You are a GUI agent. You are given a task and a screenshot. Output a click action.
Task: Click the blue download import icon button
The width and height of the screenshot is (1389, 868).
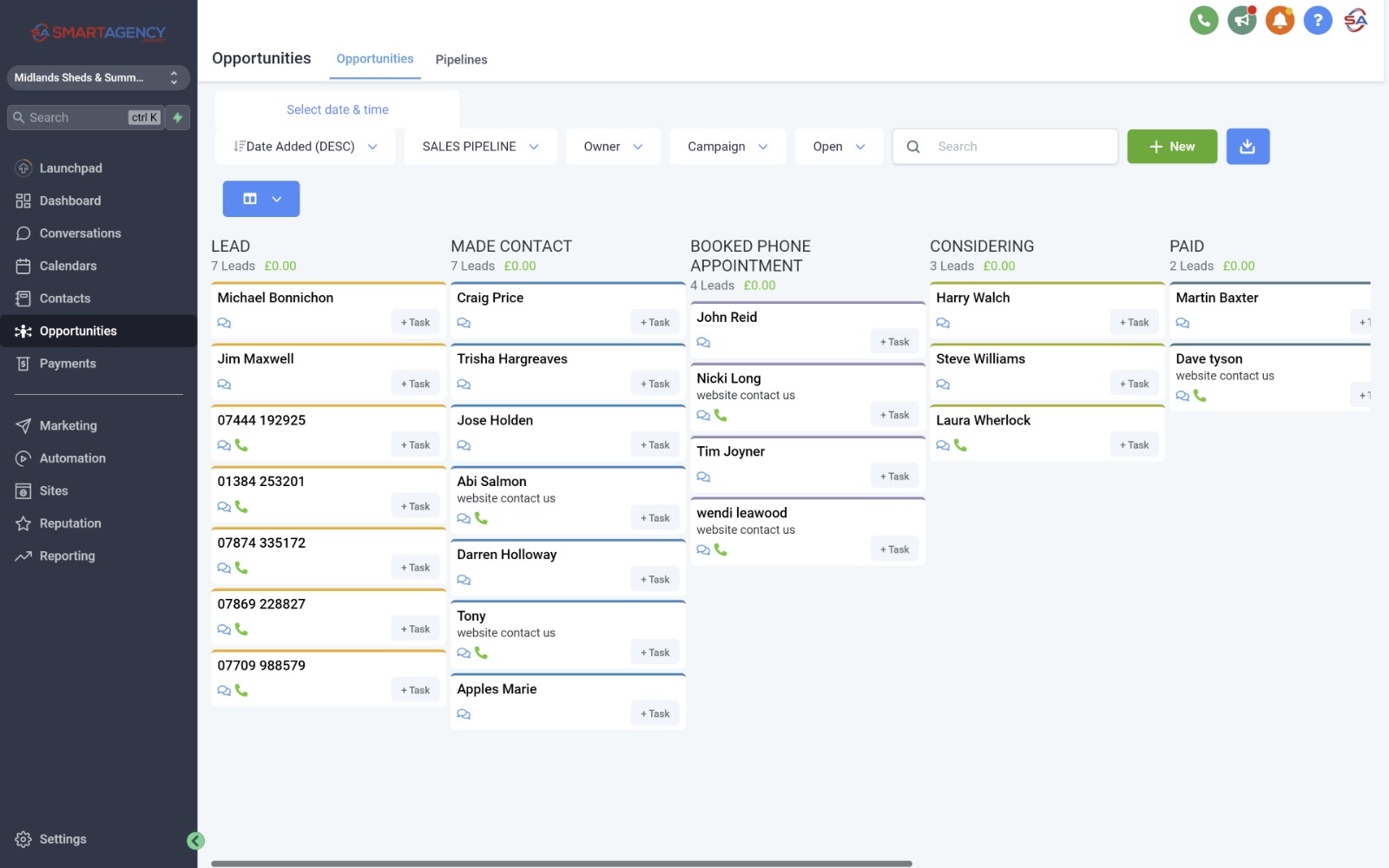point(1247,147)
